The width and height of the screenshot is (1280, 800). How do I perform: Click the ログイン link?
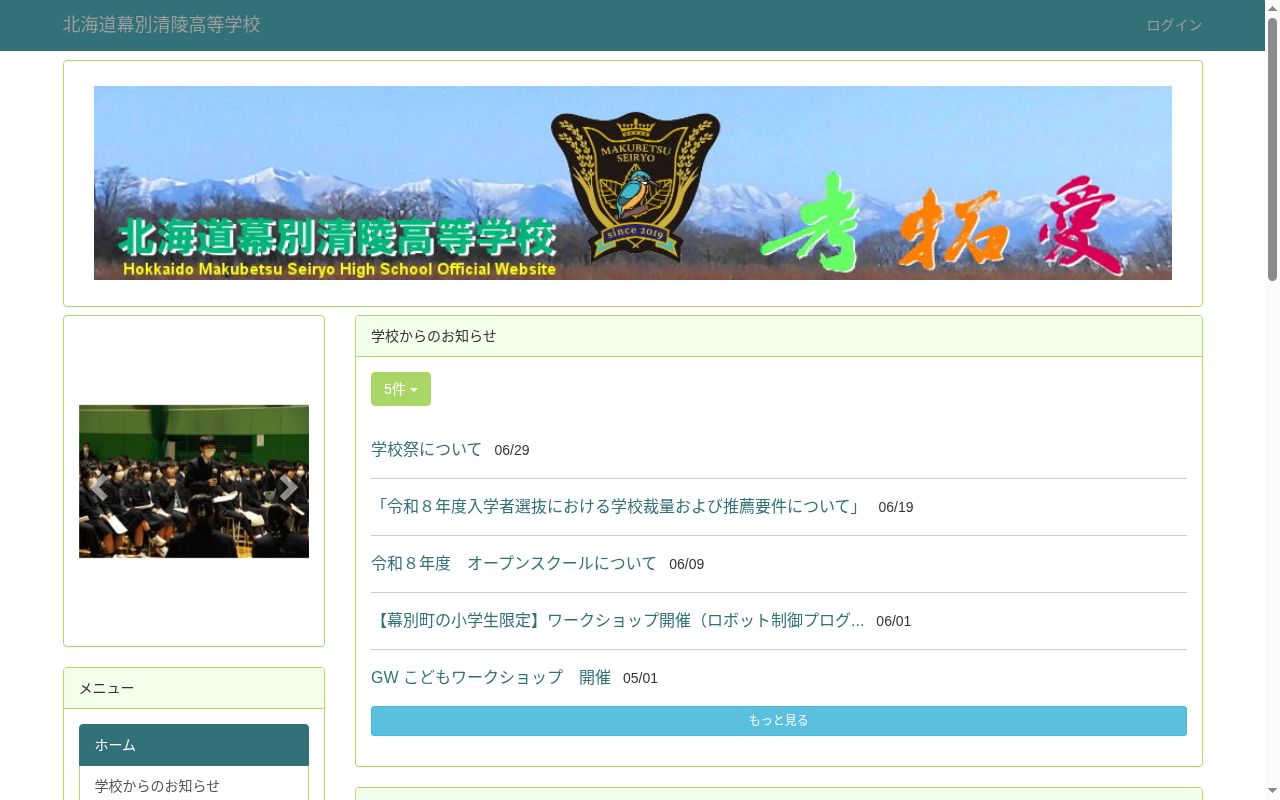pyautogui.click(x=1174, y=25)
